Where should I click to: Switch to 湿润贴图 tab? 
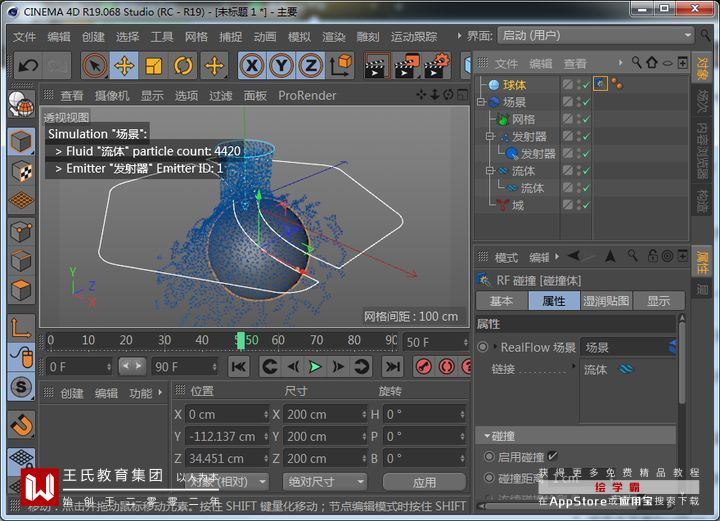pos(606,301)
